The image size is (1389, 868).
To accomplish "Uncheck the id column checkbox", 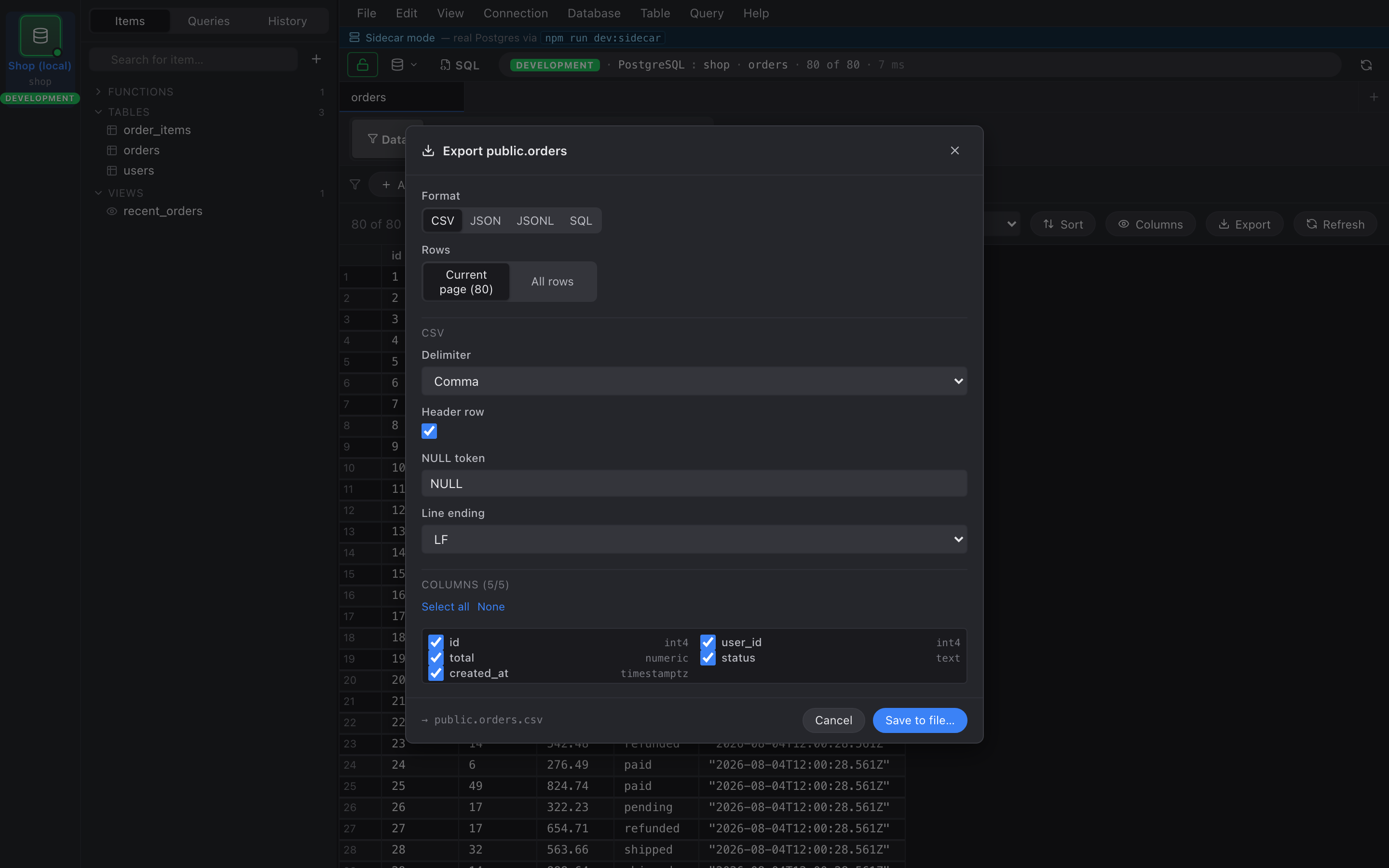I will click(x=436, y=642).
